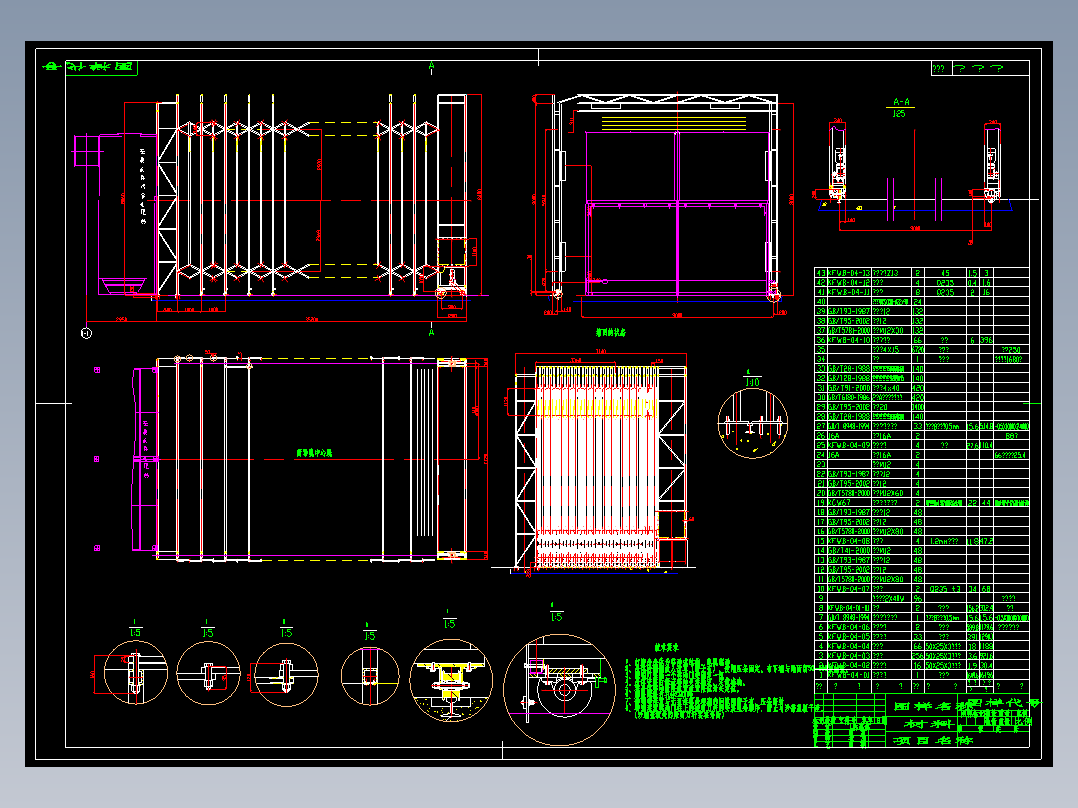Click the GB/T93-1987 cell in row 39
Screen dimensions: 1078x808
pyautogui.click(x=849, y=311)
